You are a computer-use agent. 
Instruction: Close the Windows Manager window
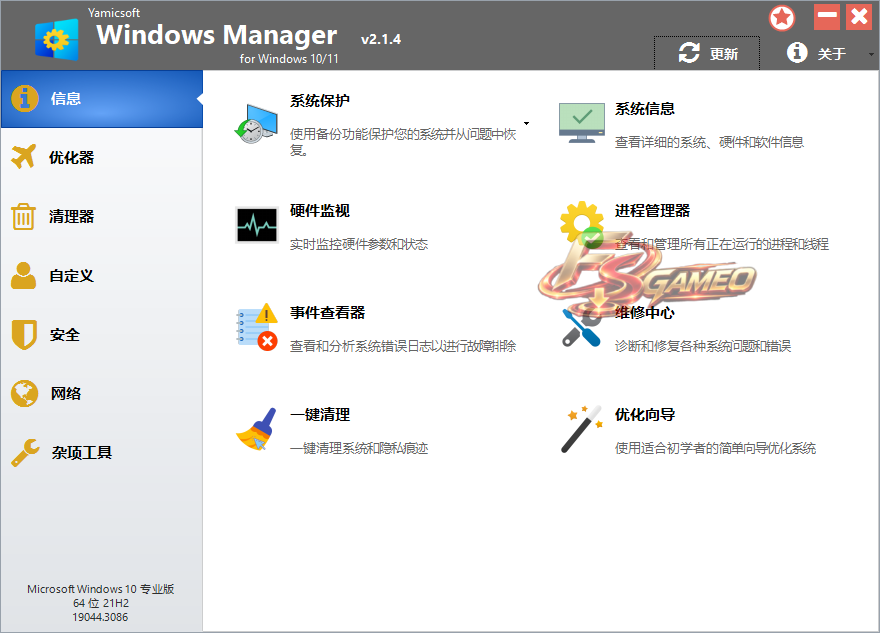point(859,17)
